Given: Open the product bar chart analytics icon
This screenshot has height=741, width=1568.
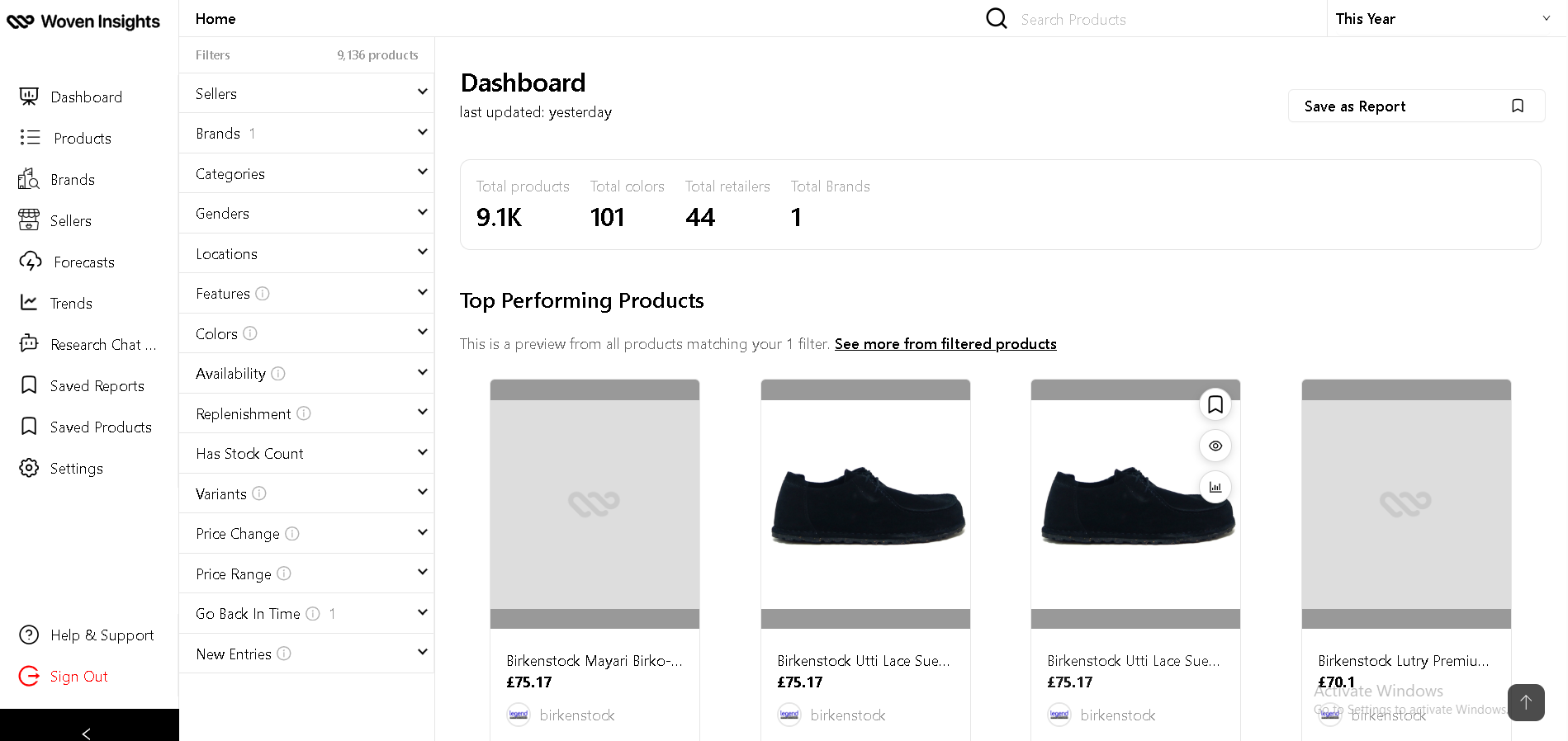Looking at the screenshot, I should tap(1215, 487).
